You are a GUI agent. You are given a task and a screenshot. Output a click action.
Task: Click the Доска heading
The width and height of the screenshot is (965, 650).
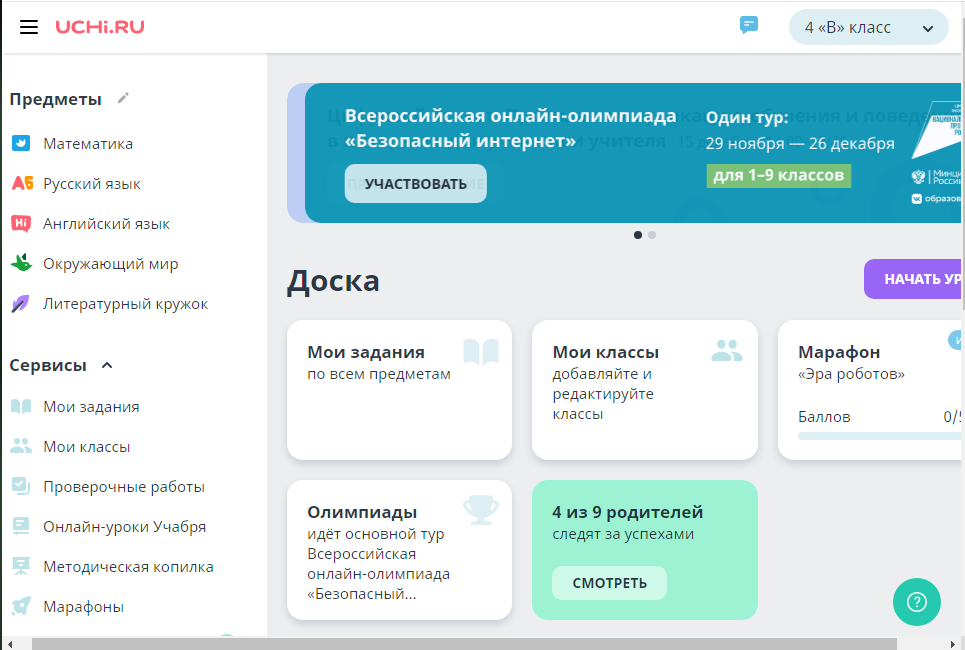click(333, 281)
